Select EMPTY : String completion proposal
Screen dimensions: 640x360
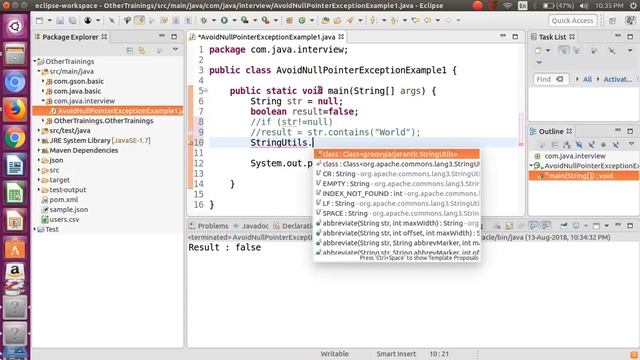coord(397,184)
